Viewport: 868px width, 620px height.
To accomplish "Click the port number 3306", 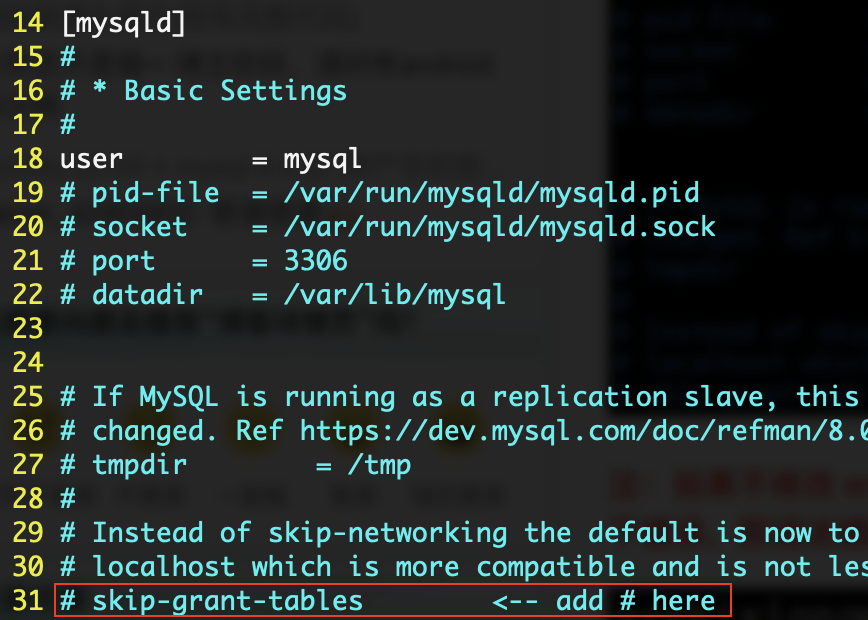I will [x=316, y=261].
